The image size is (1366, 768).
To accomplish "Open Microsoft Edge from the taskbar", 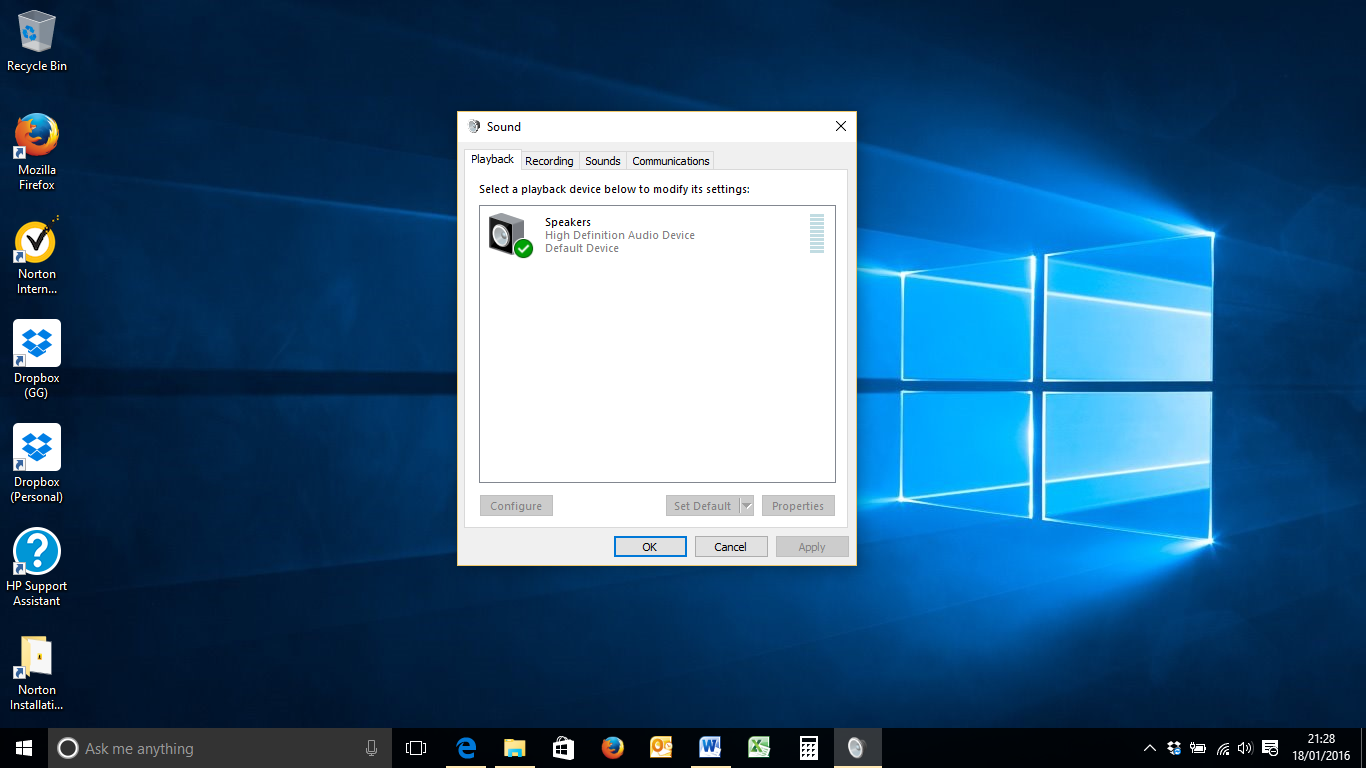I will (466, 748).
